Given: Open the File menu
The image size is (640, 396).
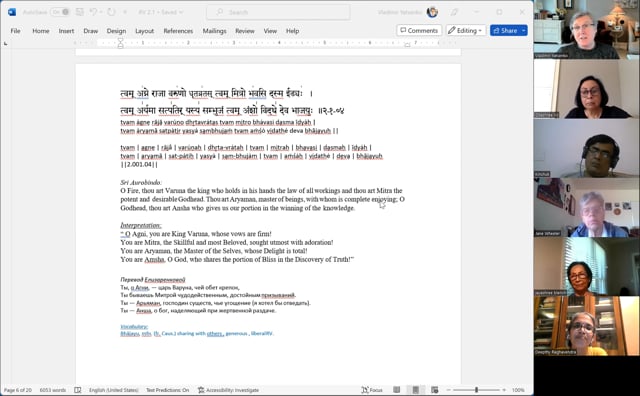Looking at the screenshot, I should (x=16, y=31).
